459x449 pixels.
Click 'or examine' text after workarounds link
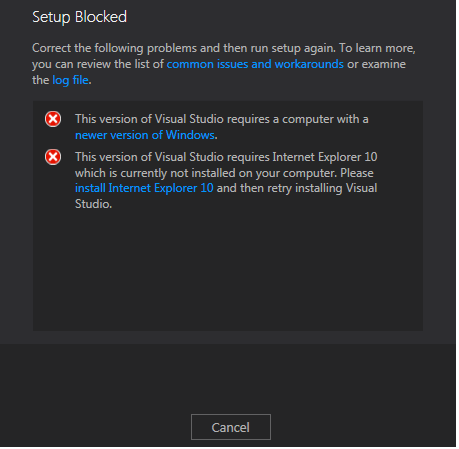[x=376, y=64]
